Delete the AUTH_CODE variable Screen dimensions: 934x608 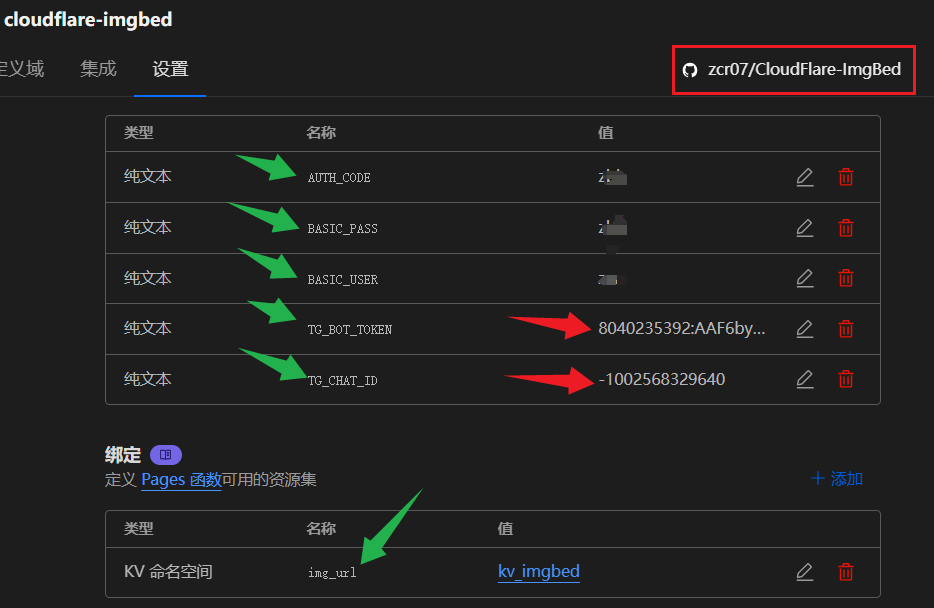click(846, 177)
